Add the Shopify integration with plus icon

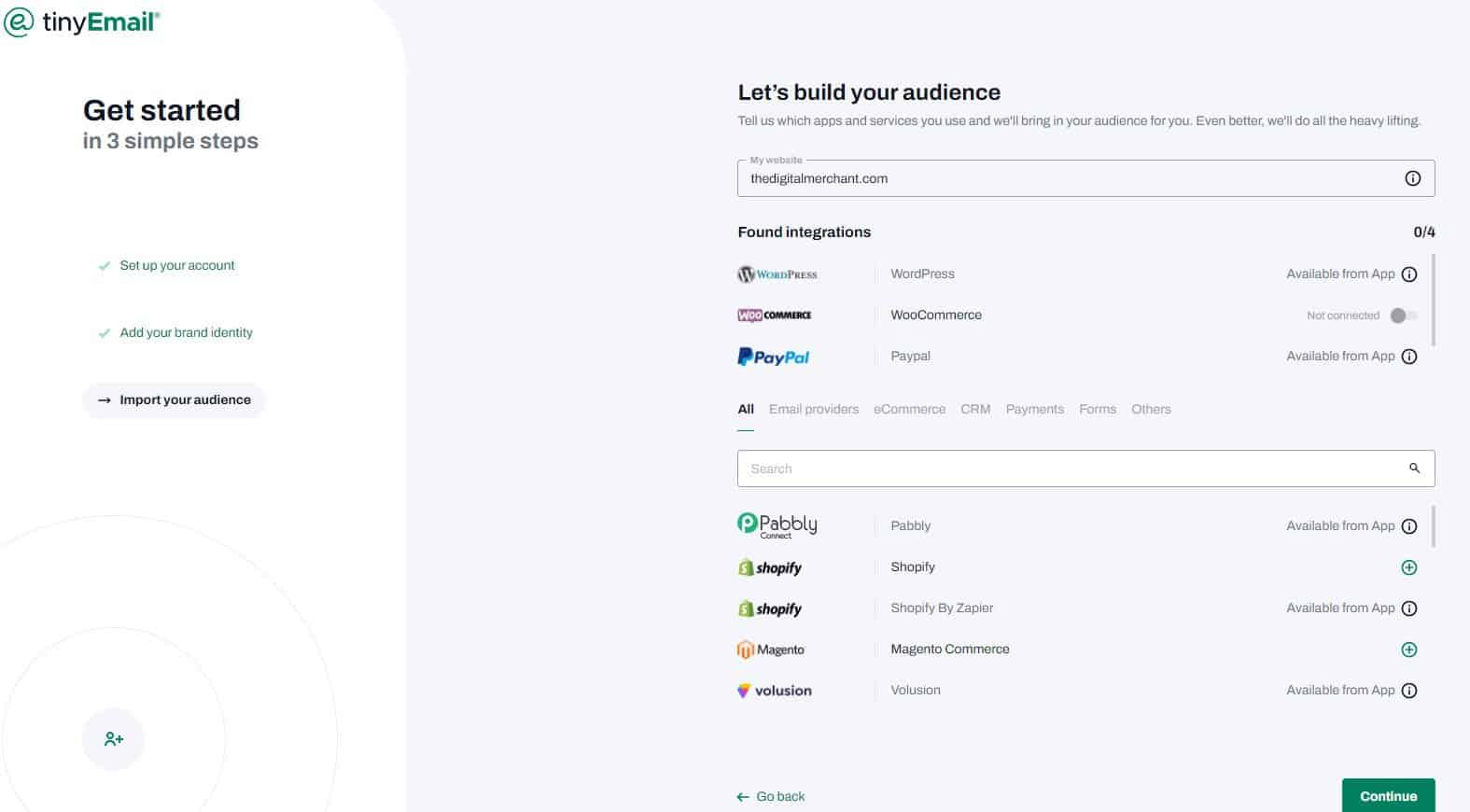click(1409, 567)
